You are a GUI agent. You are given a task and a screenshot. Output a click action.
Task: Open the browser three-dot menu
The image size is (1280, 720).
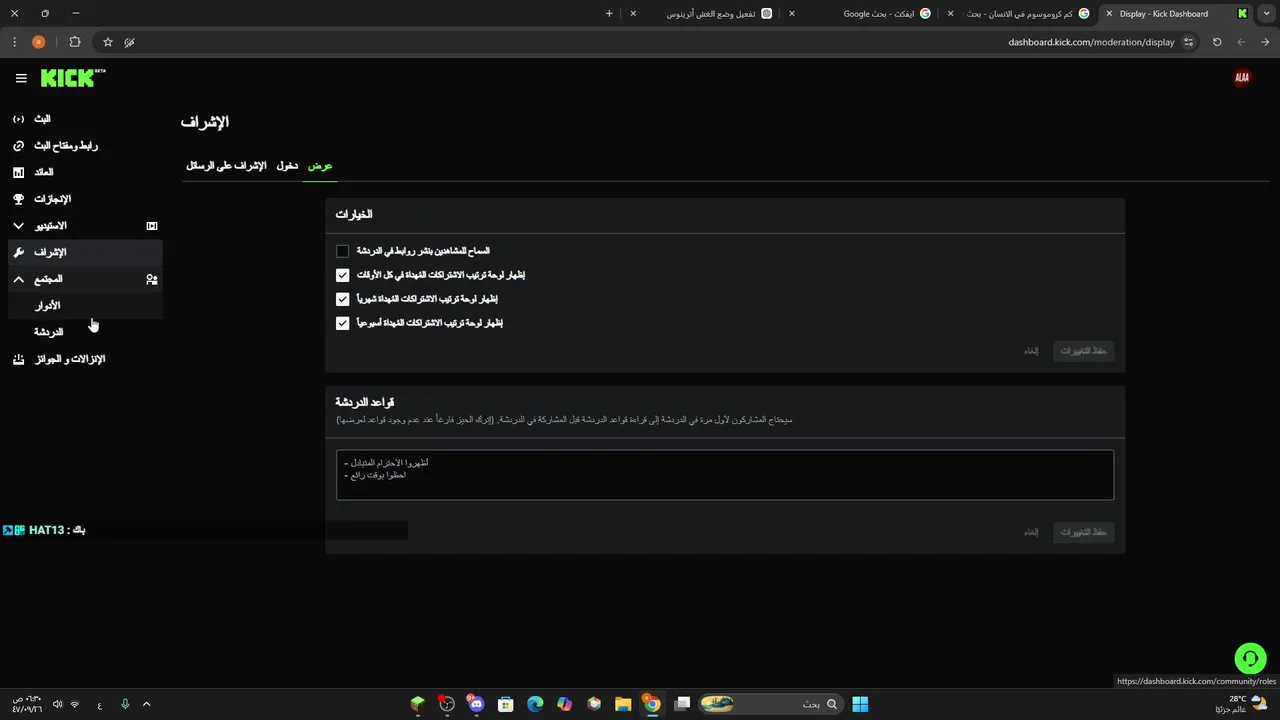click(x=14, y=42)
